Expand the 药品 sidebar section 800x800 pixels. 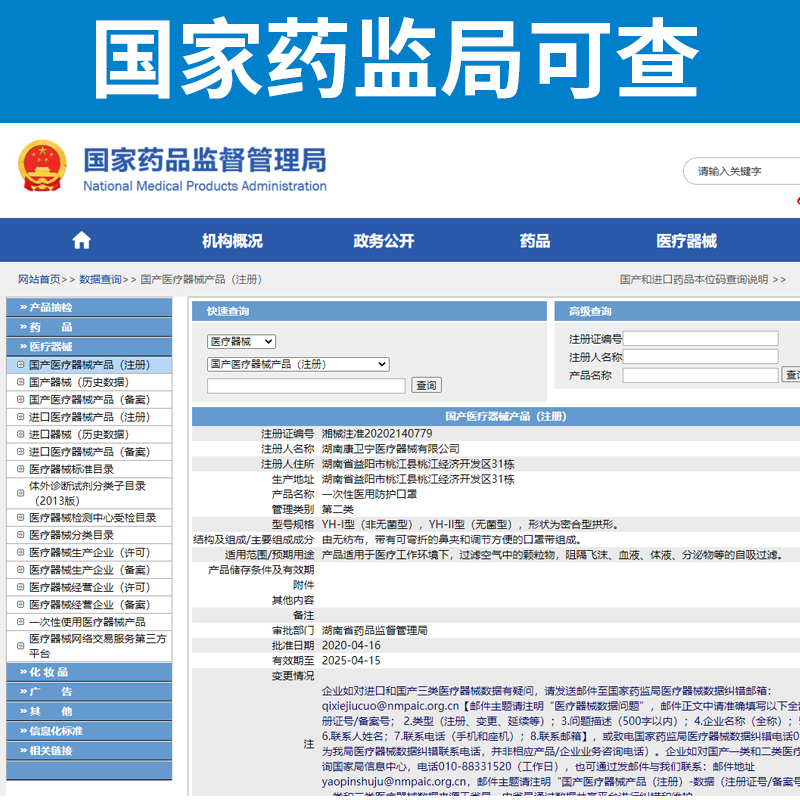[x=89, y=327]
